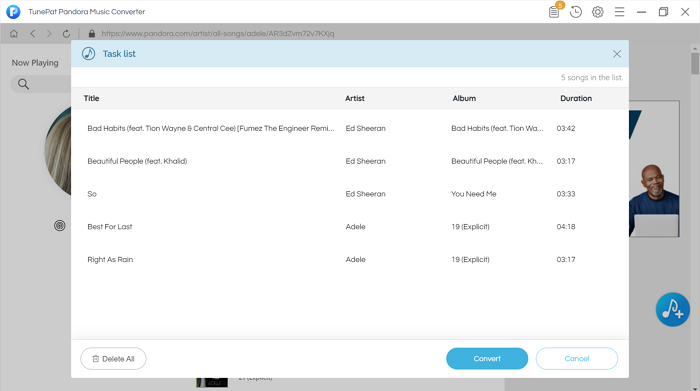Click the 04:18 duration value
Viewport: 700px width, 391px height.
coord(566,227)
